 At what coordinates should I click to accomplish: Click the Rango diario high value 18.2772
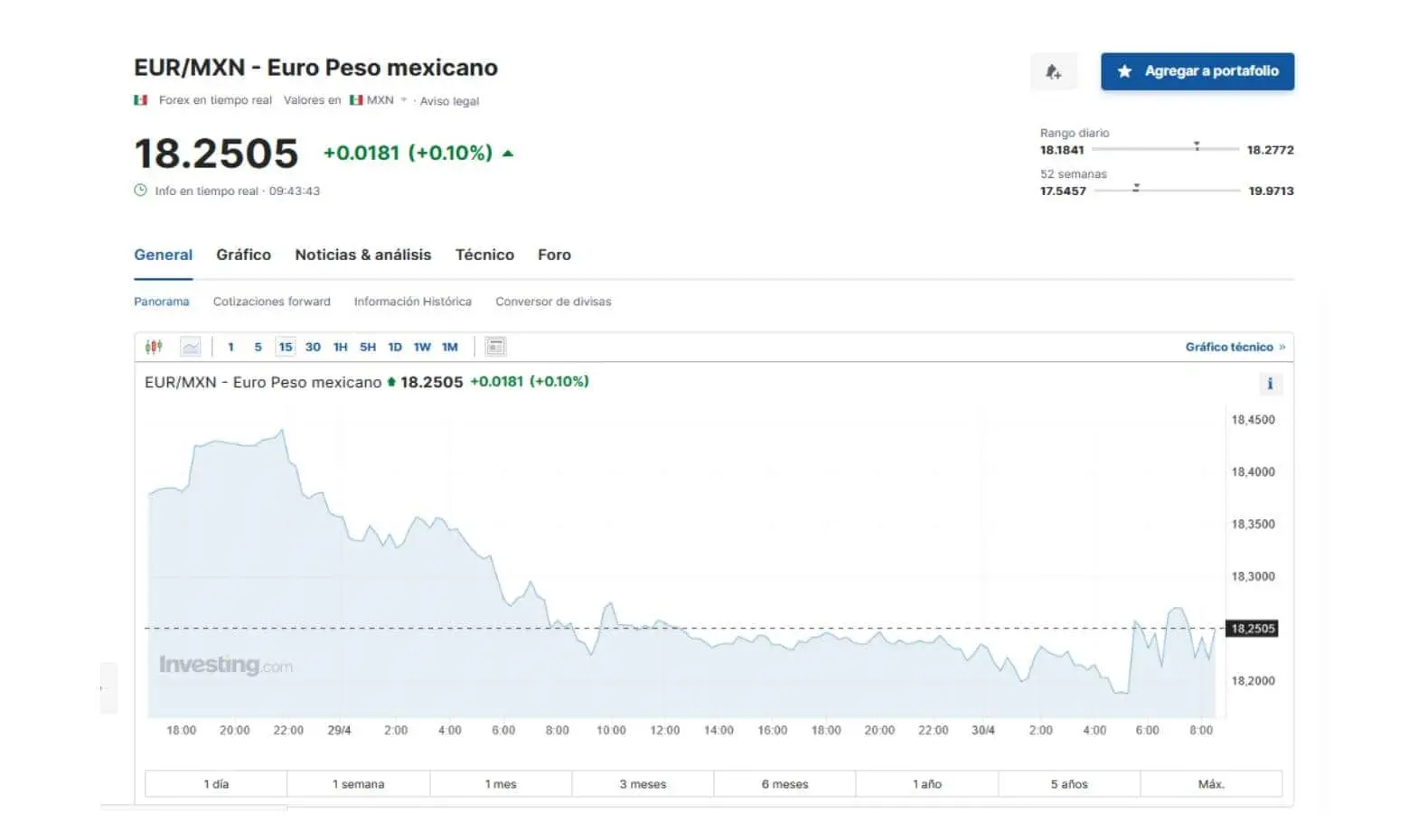pyautogui.click(x=1270, y=150)
